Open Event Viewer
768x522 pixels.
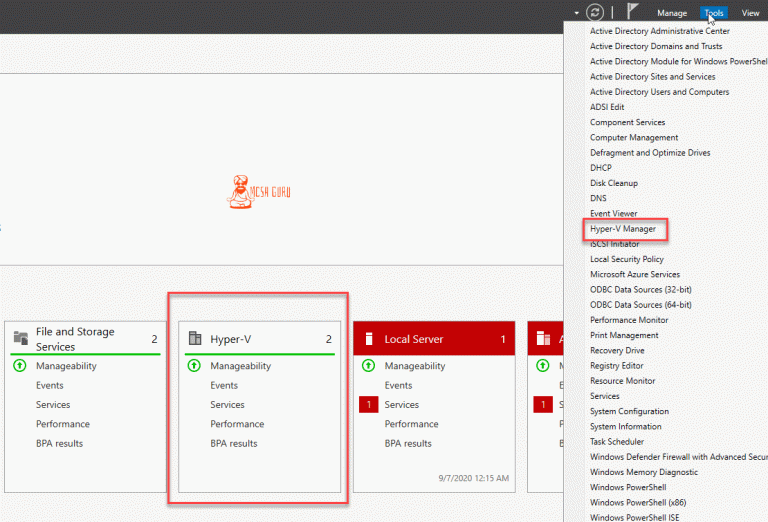[x=613, y=213]
